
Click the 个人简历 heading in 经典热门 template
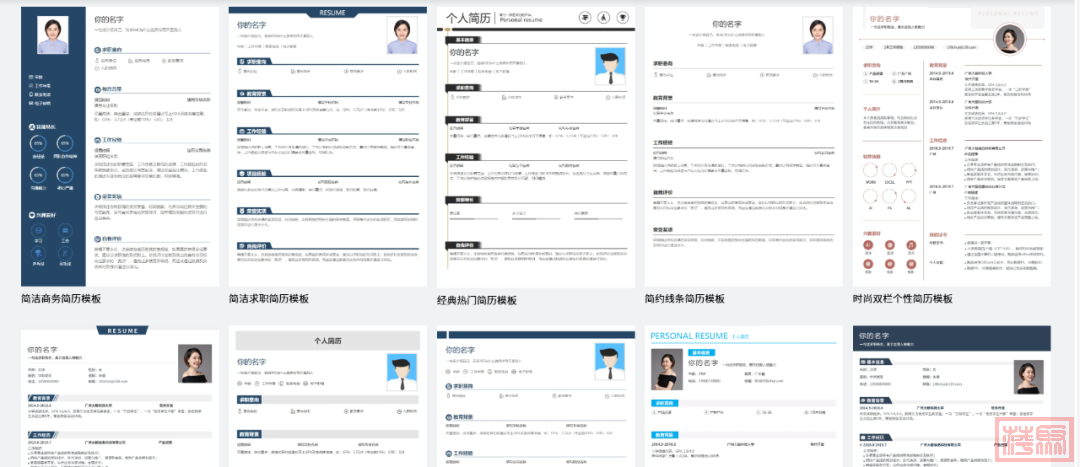(469, 18)
